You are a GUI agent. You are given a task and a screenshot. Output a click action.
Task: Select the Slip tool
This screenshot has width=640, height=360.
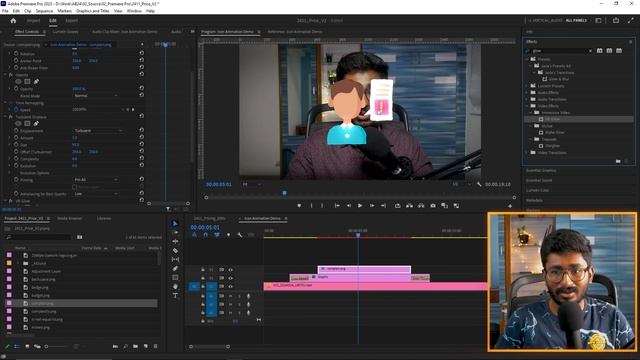pyautogui.click(x=175, y=260)
